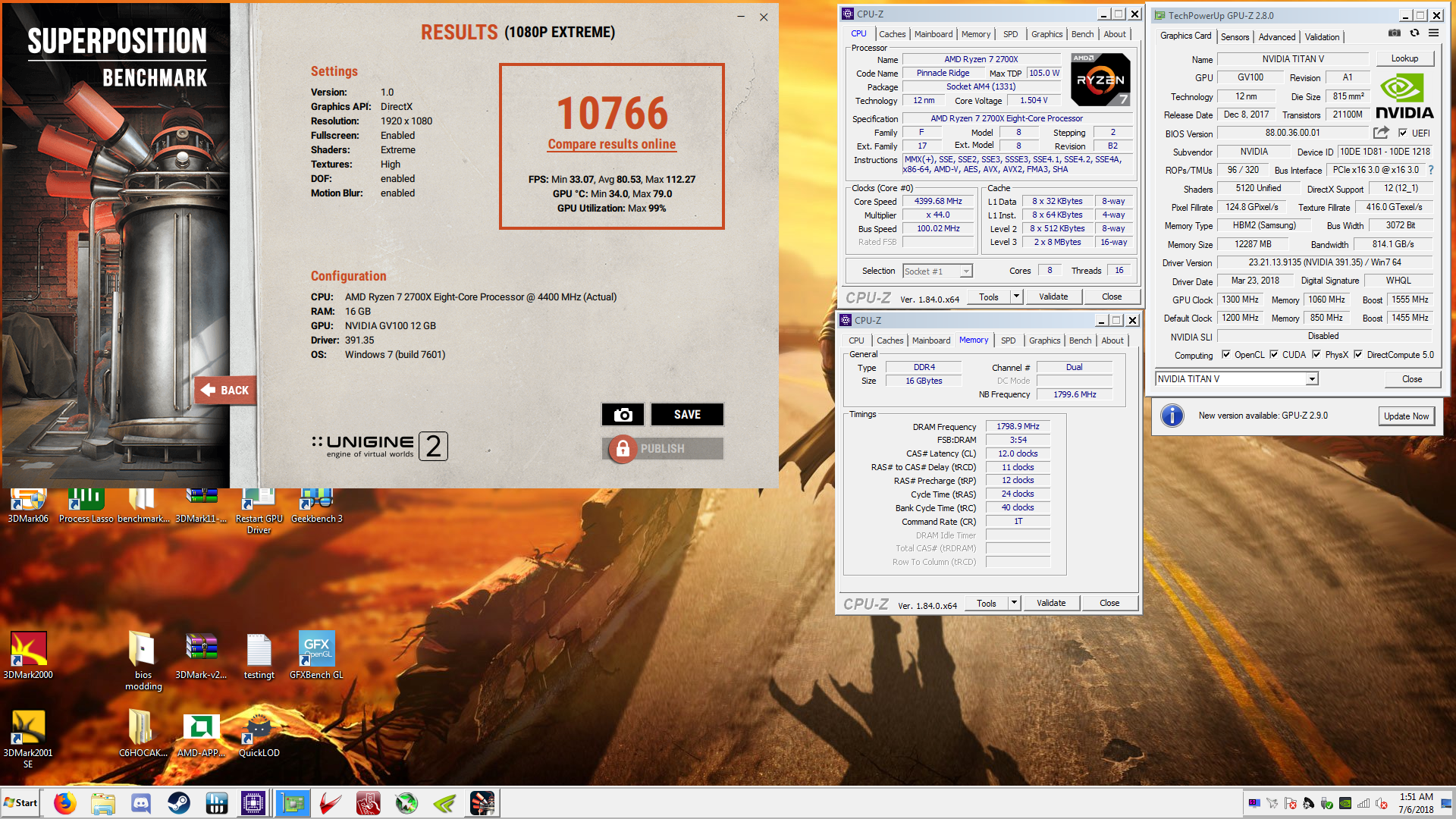1456x819 pixels.
Task: Toggle the DirectCompute 5.0 checkbox
Action: point(1358,354)
